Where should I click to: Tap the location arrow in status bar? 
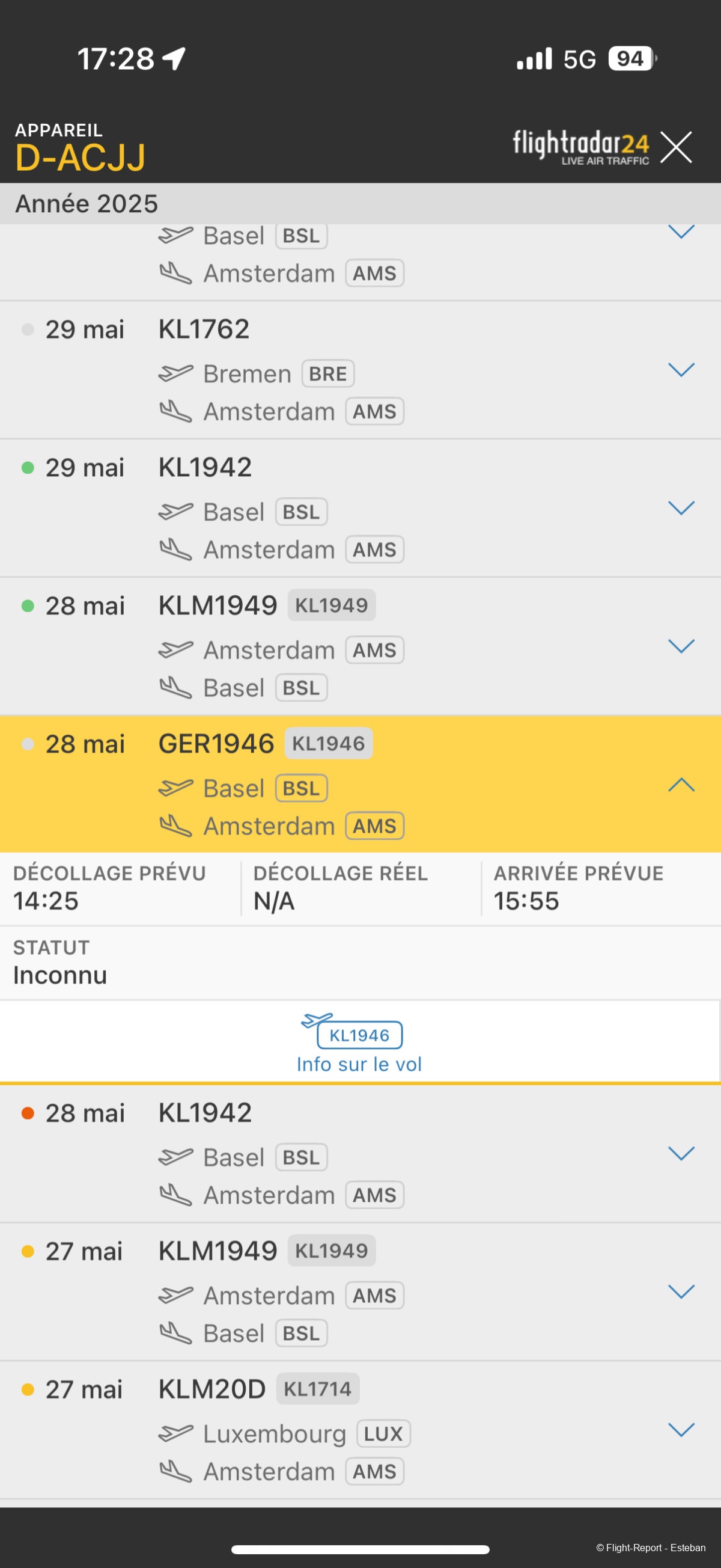tap(174, 59)
